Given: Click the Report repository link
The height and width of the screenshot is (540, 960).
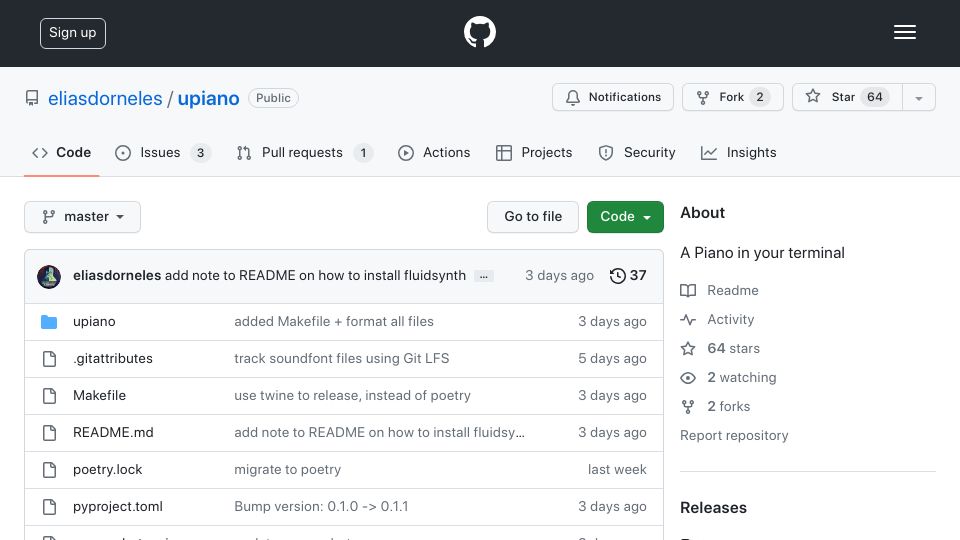Looking at the screenshot, I should pos(734,435).
